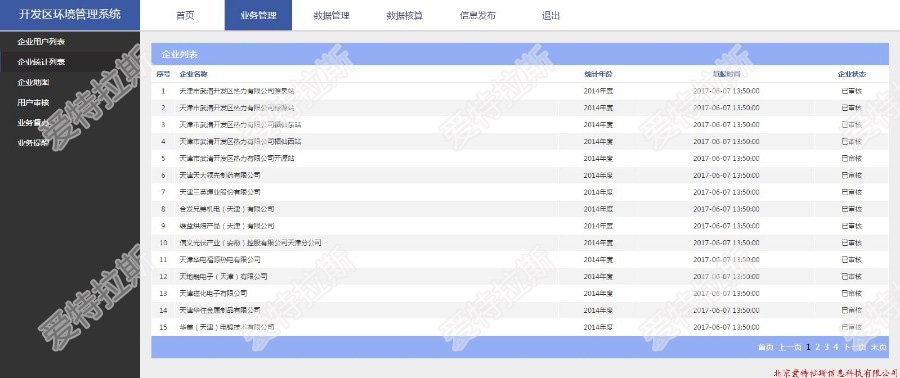
Task: Open 企业用户列表 in the sidebar
Action: (41, 42)
